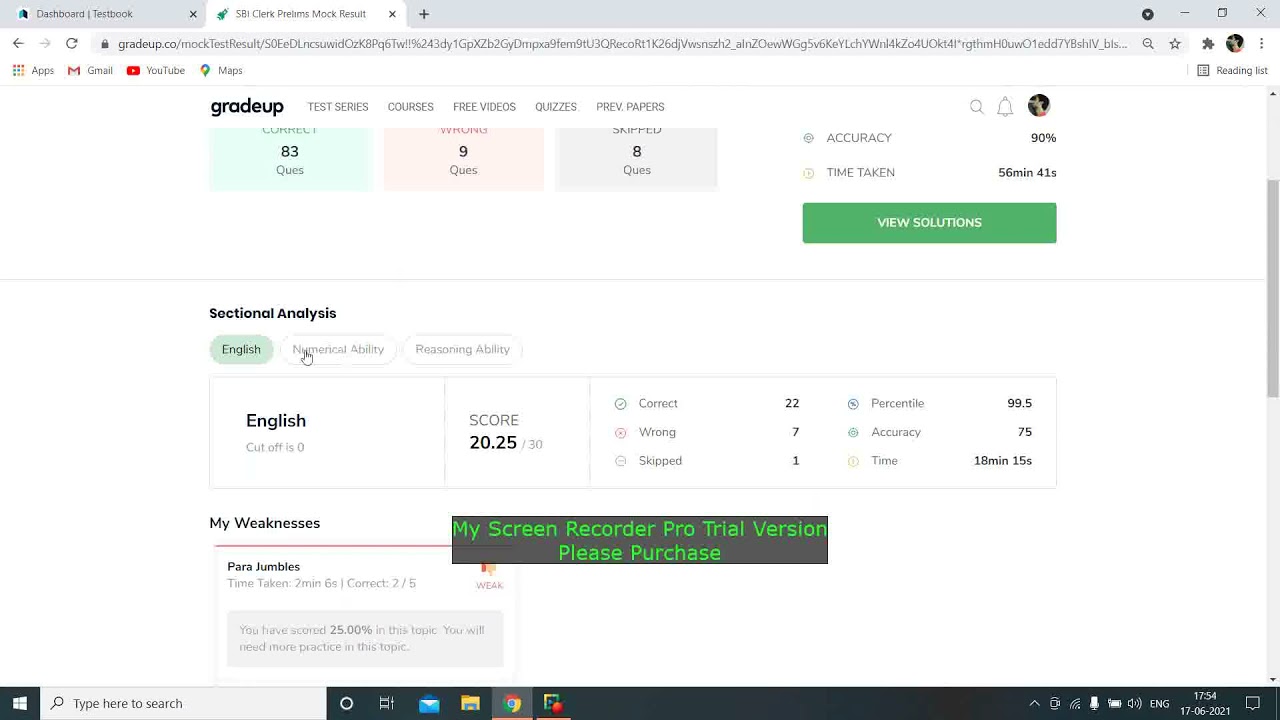Go back using the browser back arrow
Image resolution: width=1280 pixels, height=720 pixels.
click(18, 43)
